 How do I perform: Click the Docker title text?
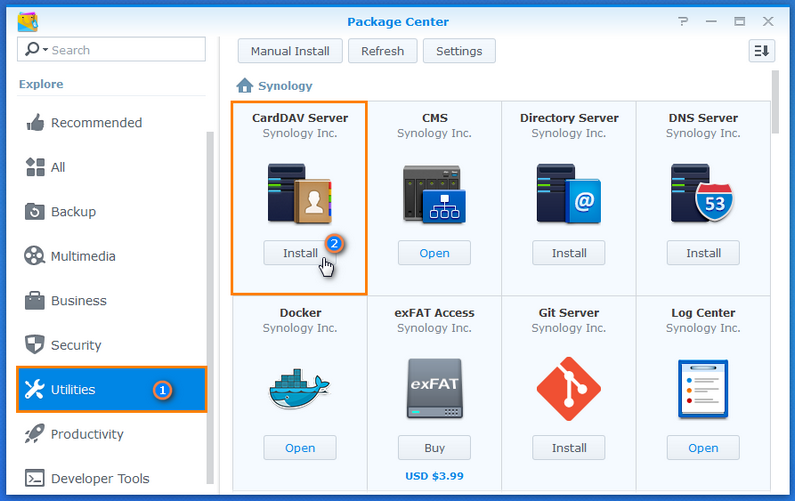pos(300,312)
